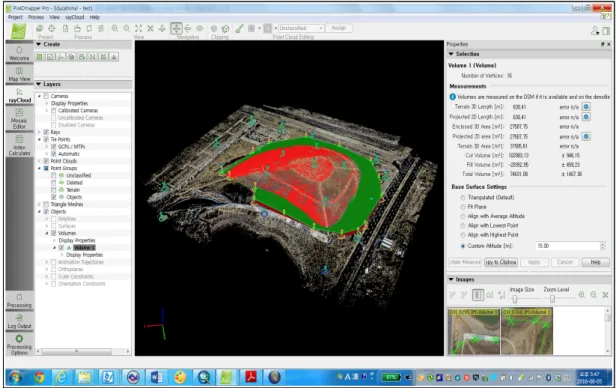
Task: Switch to the rayCloud view
Action: coord(19,95)
